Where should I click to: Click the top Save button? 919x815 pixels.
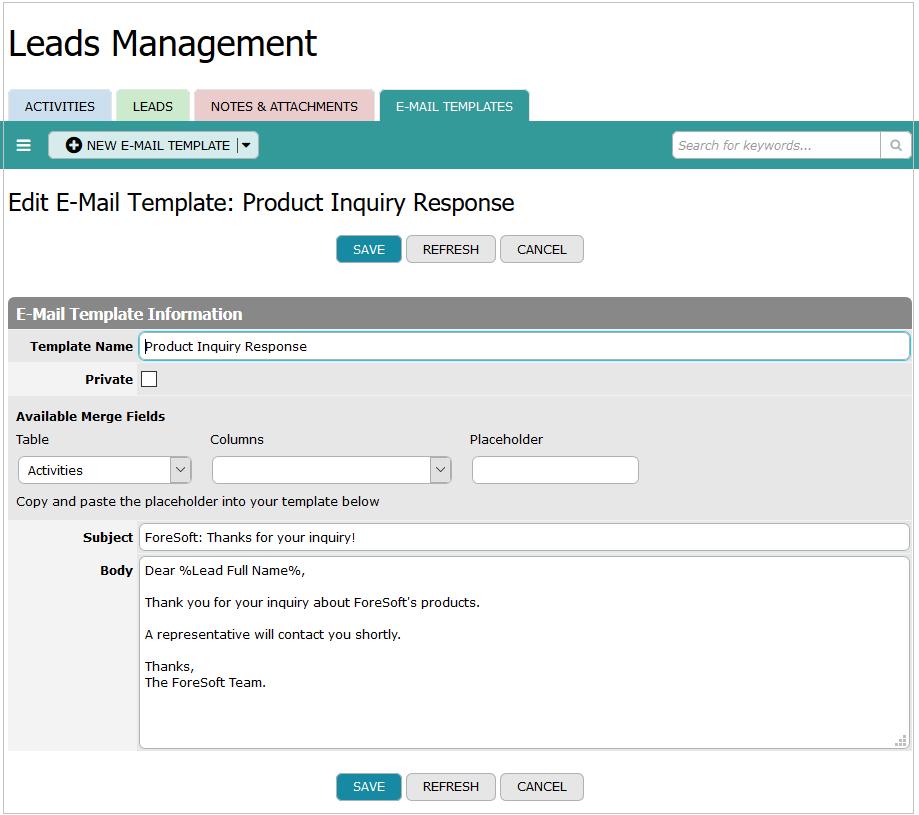[369, 250]
